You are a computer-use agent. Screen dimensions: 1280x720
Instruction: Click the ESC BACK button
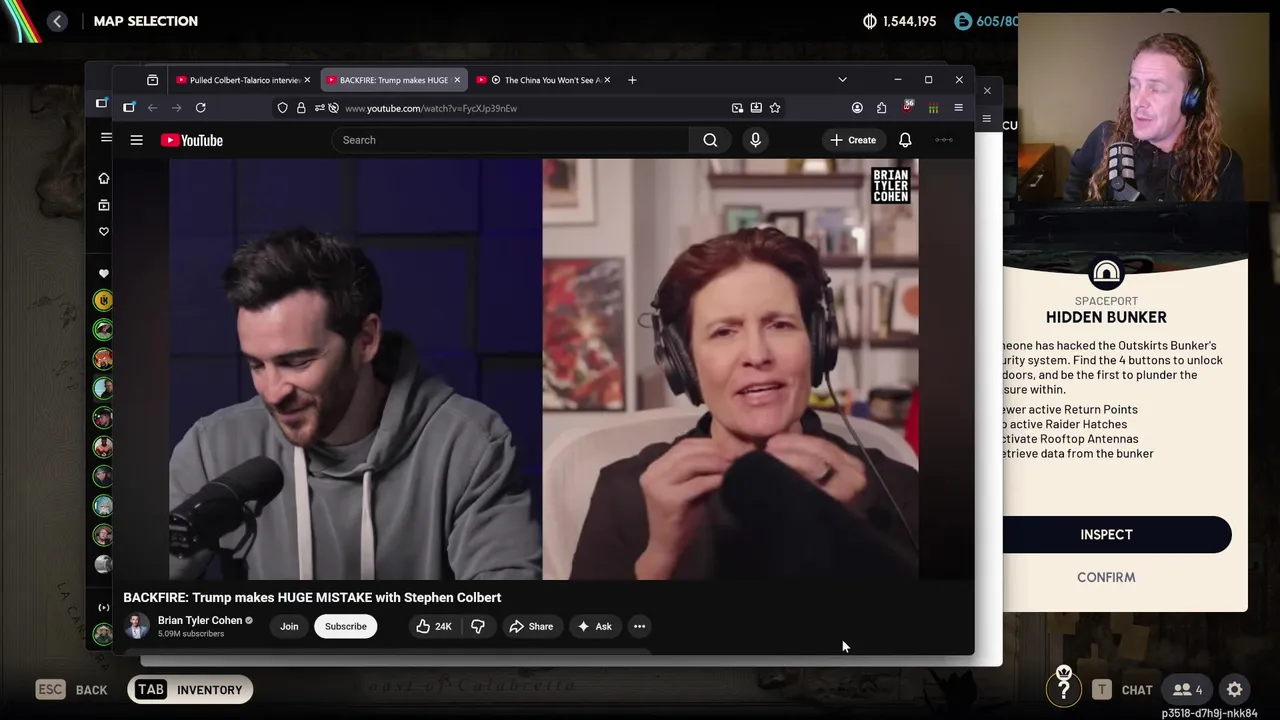point(71,689)
